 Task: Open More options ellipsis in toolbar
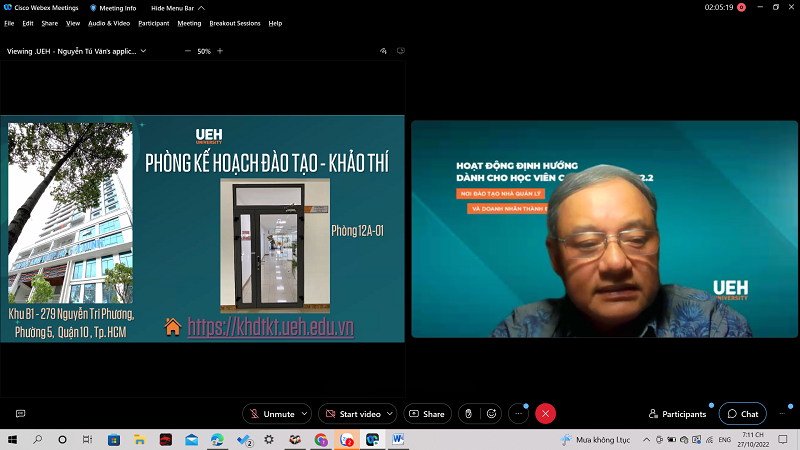tap(518, 414)
